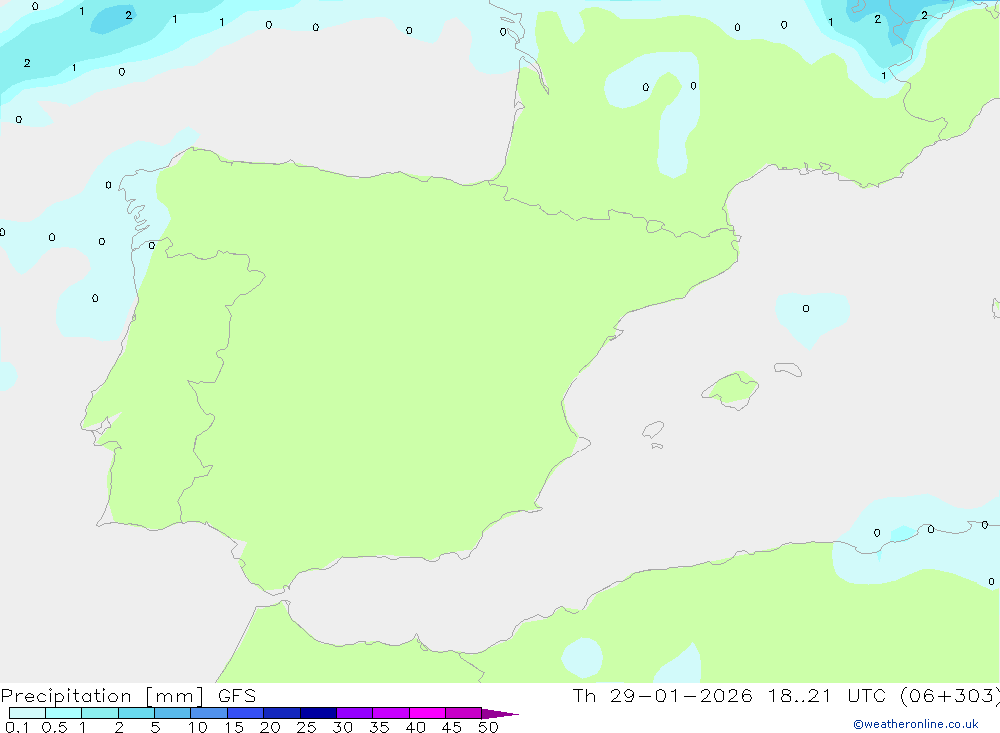Click the above-50 mm arrow tip of legend
This screenshot has height=733, width=1000.
pyautogui.click(x=500, y=714)
